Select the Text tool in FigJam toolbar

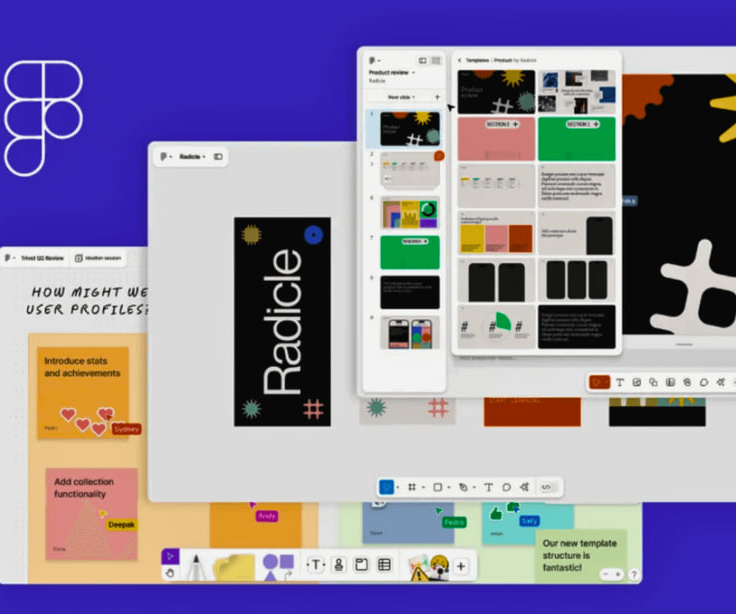pyautogui.click(x=315, y=565)
